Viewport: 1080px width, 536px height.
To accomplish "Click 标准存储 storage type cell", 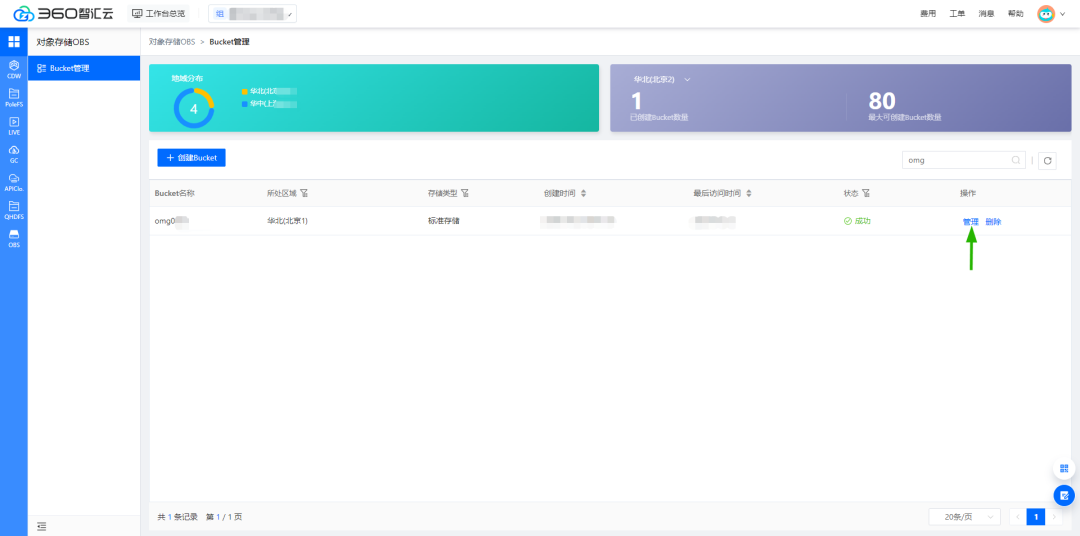I will point(444,221).
